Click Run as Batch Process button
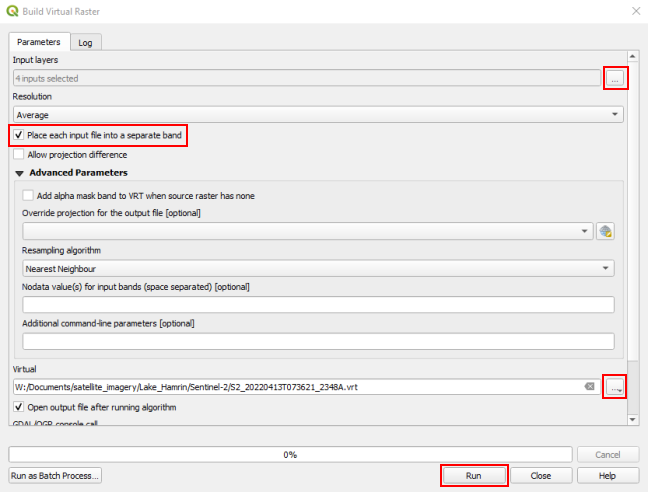Viewport: 648px width, 492px height. coord(55,476)
